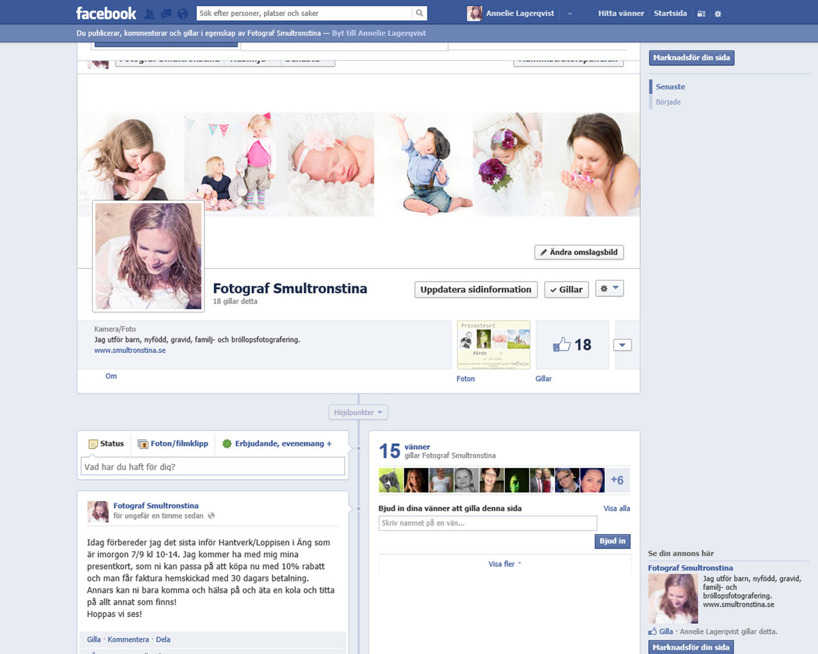
Task: Click Uppdatera sidinformation
Action: pos(476,289)
